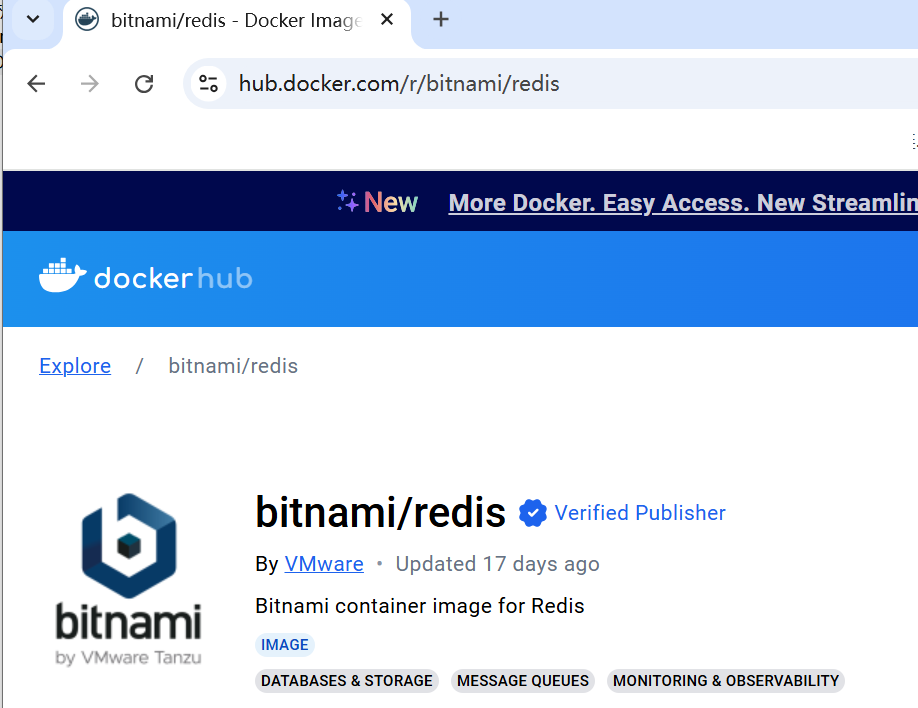
Task: Click the Updated 17 days ago text
Action: pos(498,564)
